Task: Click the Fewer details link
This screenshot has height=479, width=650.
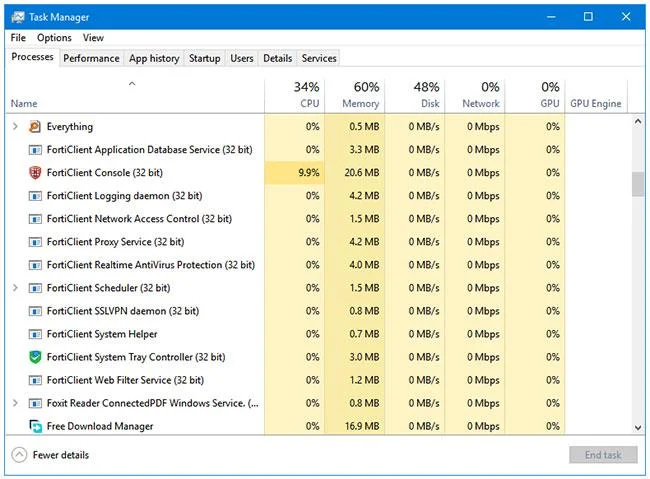Action: [x=61, y=455]
